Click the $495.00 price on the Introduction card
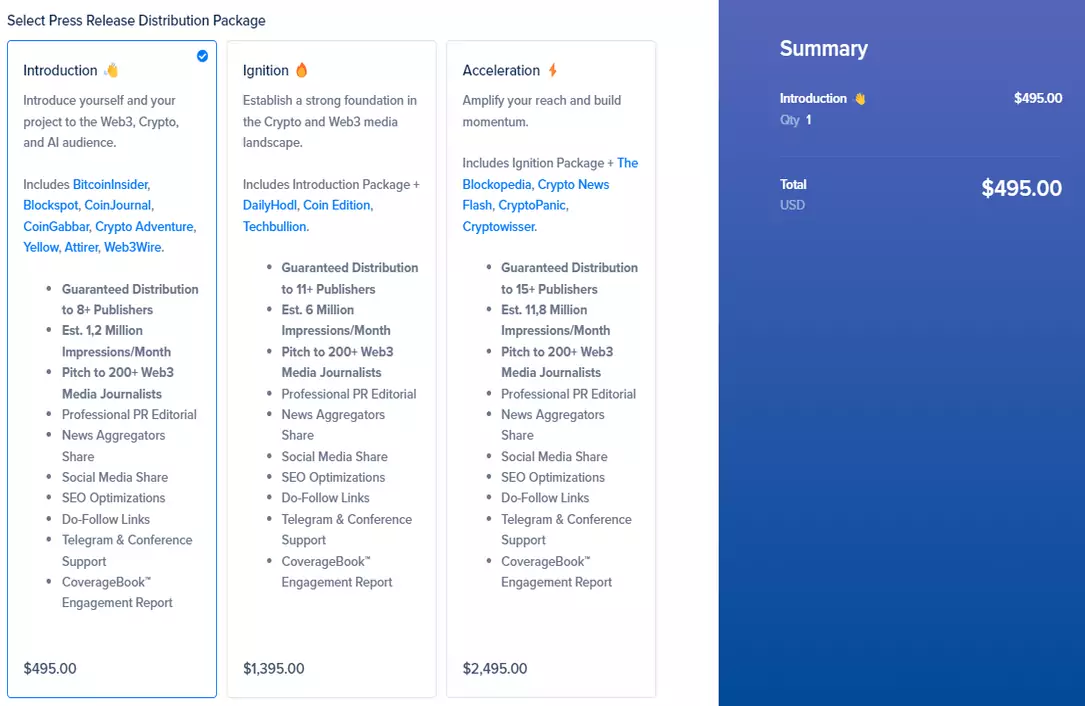 50,669
